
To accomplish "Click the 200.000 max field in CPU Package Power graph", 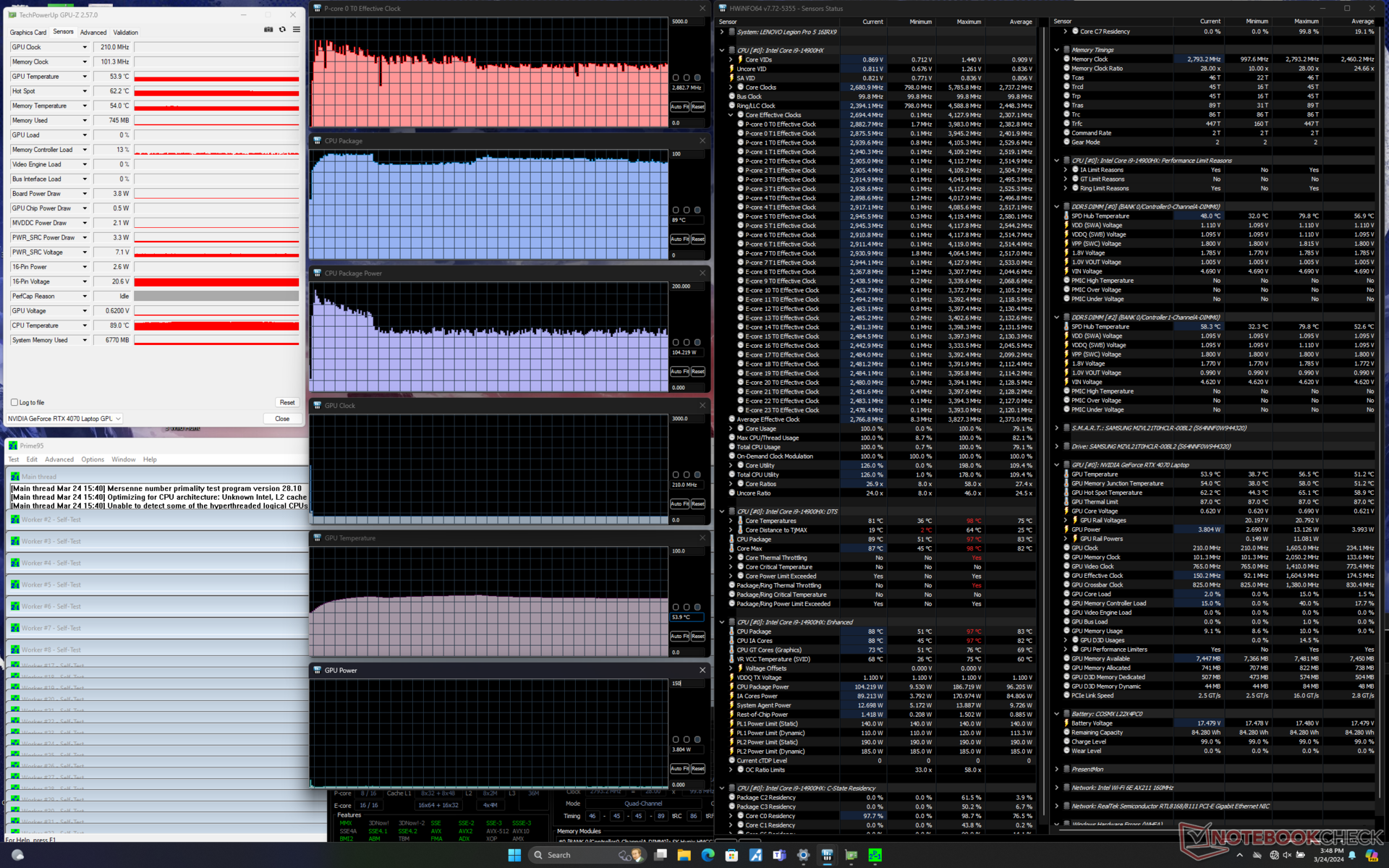I will 687,286.
